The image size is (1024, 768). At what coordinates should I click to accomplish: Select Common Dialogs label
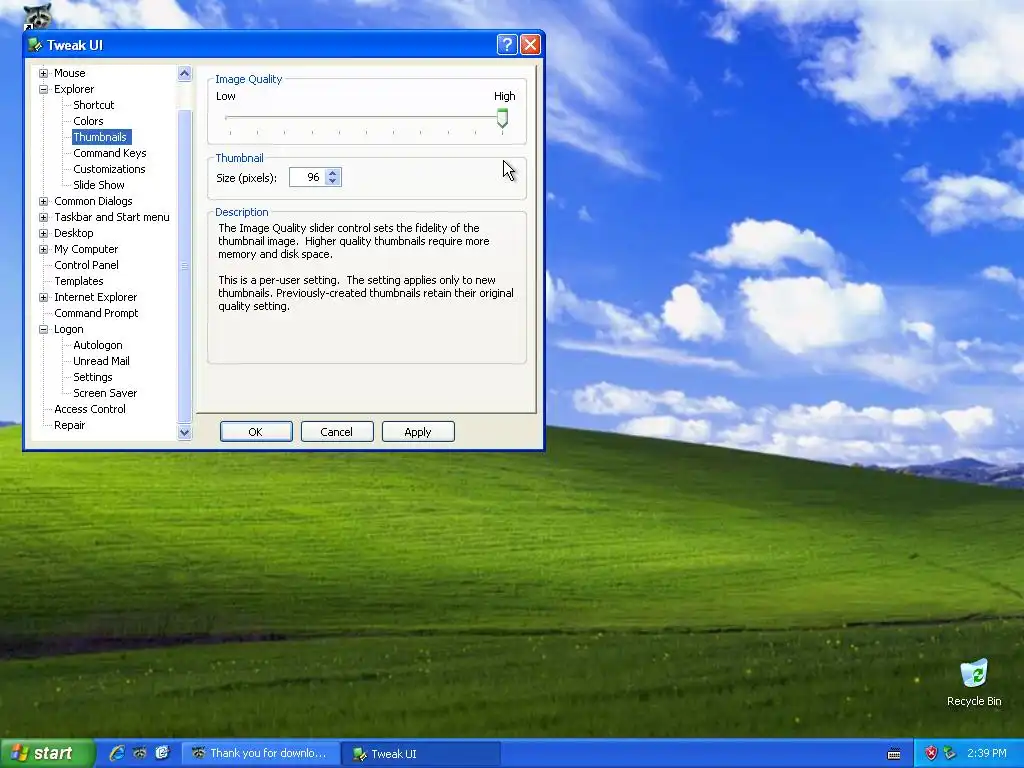(93, 201)
